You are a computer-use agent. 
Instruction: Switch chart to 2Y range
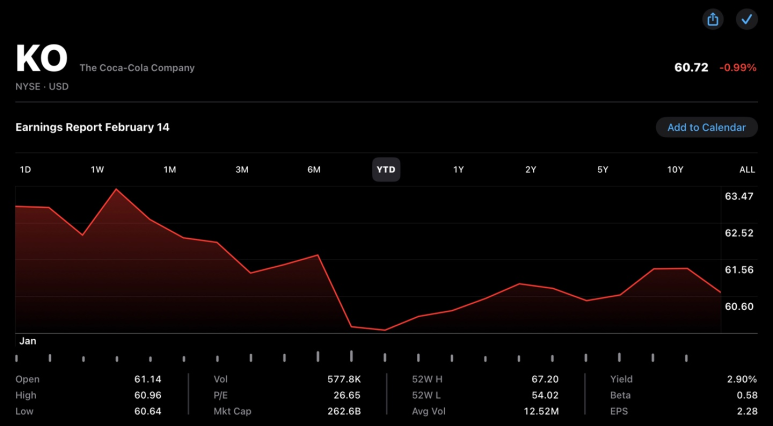pos(530,170)
